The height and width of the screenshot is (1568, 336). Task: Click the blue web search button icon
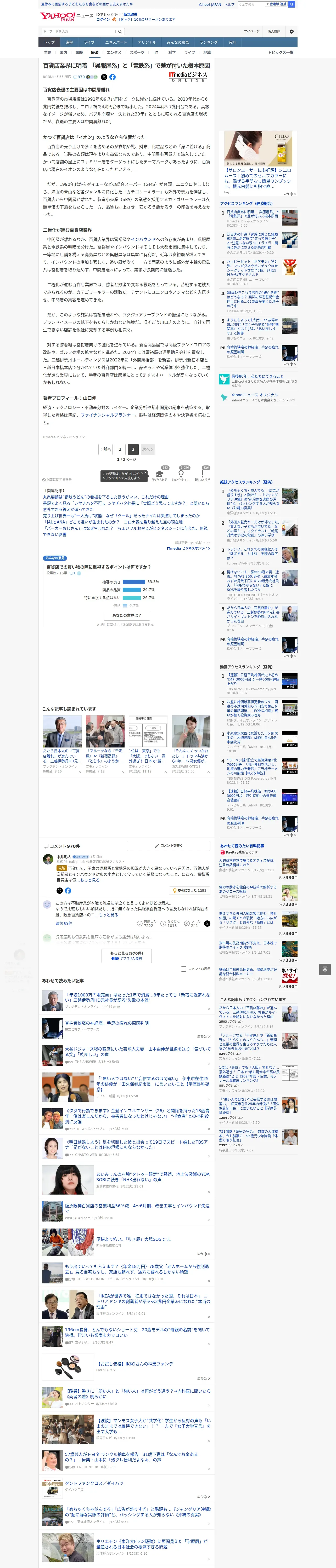[x=292, y=4]
